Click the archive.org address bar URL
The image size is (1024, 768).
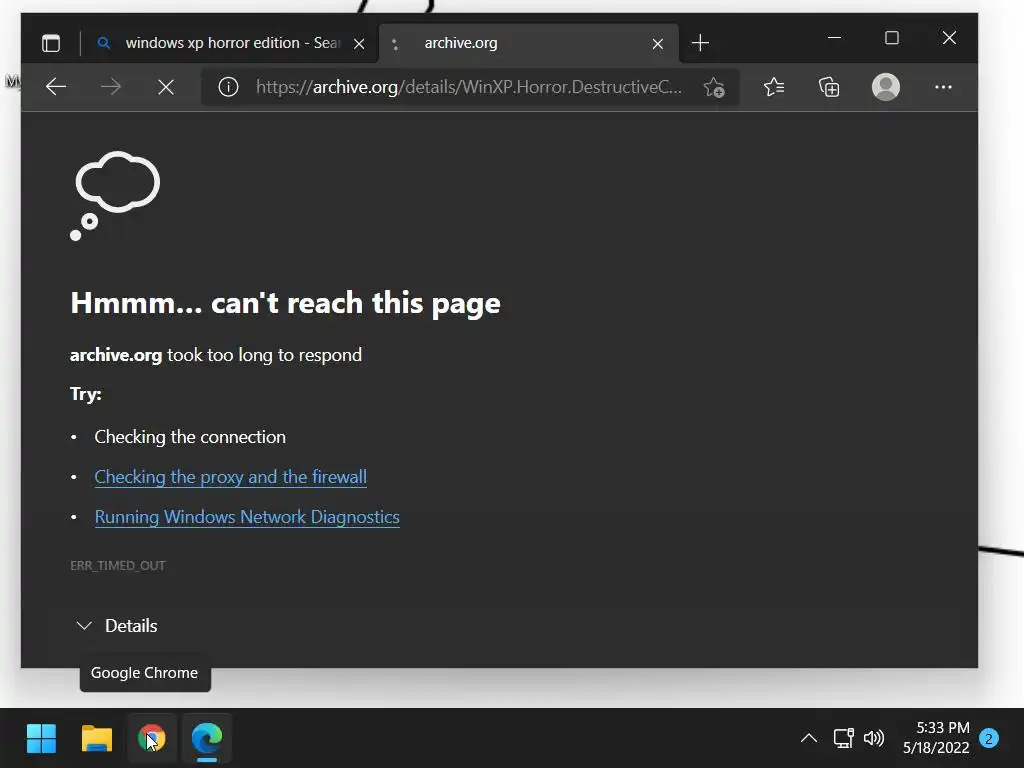point(468,87)
